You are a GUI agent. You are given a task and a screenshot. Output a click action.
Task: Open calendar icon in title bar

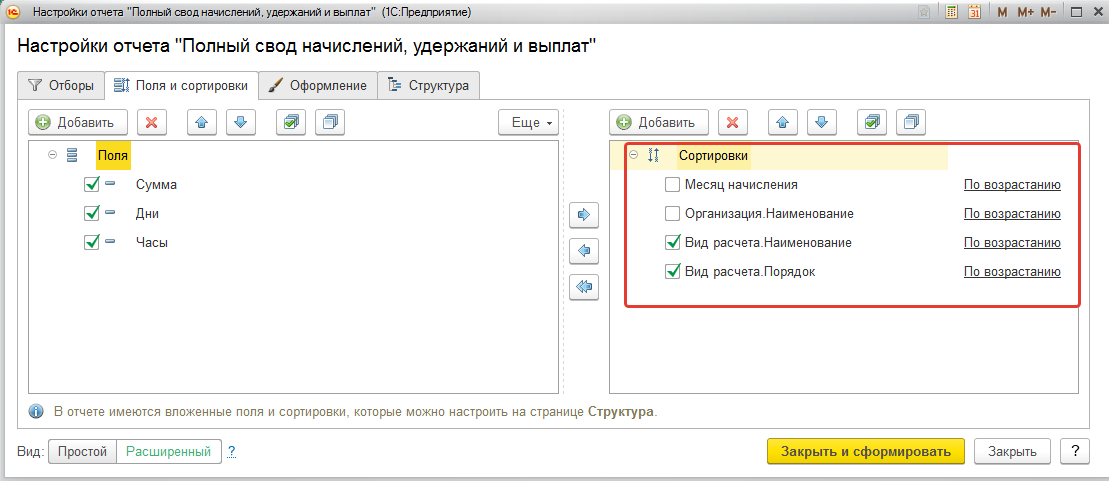click(975, 12)
